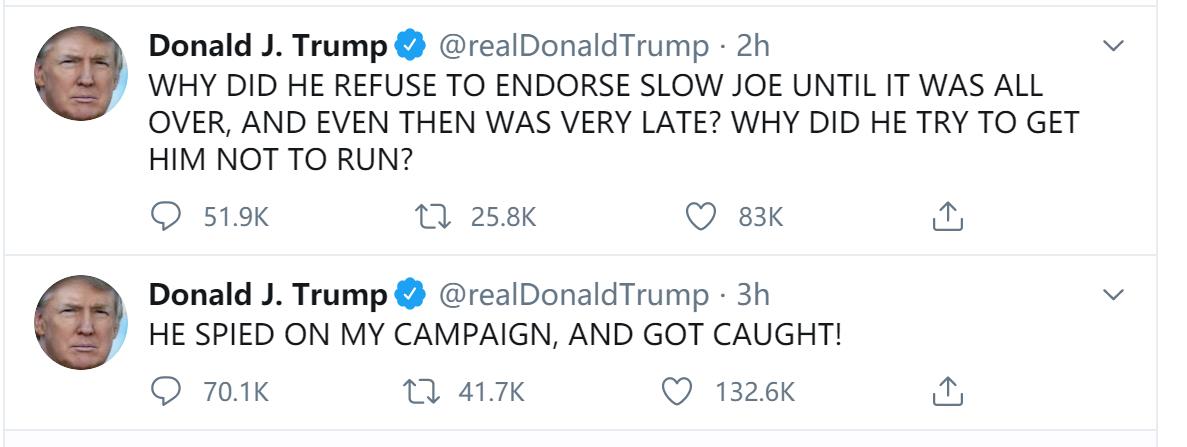Expand the chevron menu on 3h tweet
This screenshot has width=1187, height=447.
pos(1112,295)
